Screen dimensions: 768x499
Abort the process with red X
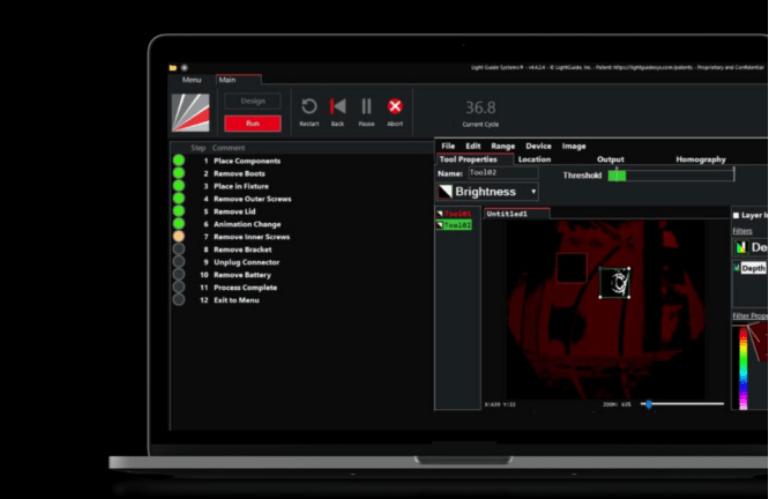(x=395, y=107)
